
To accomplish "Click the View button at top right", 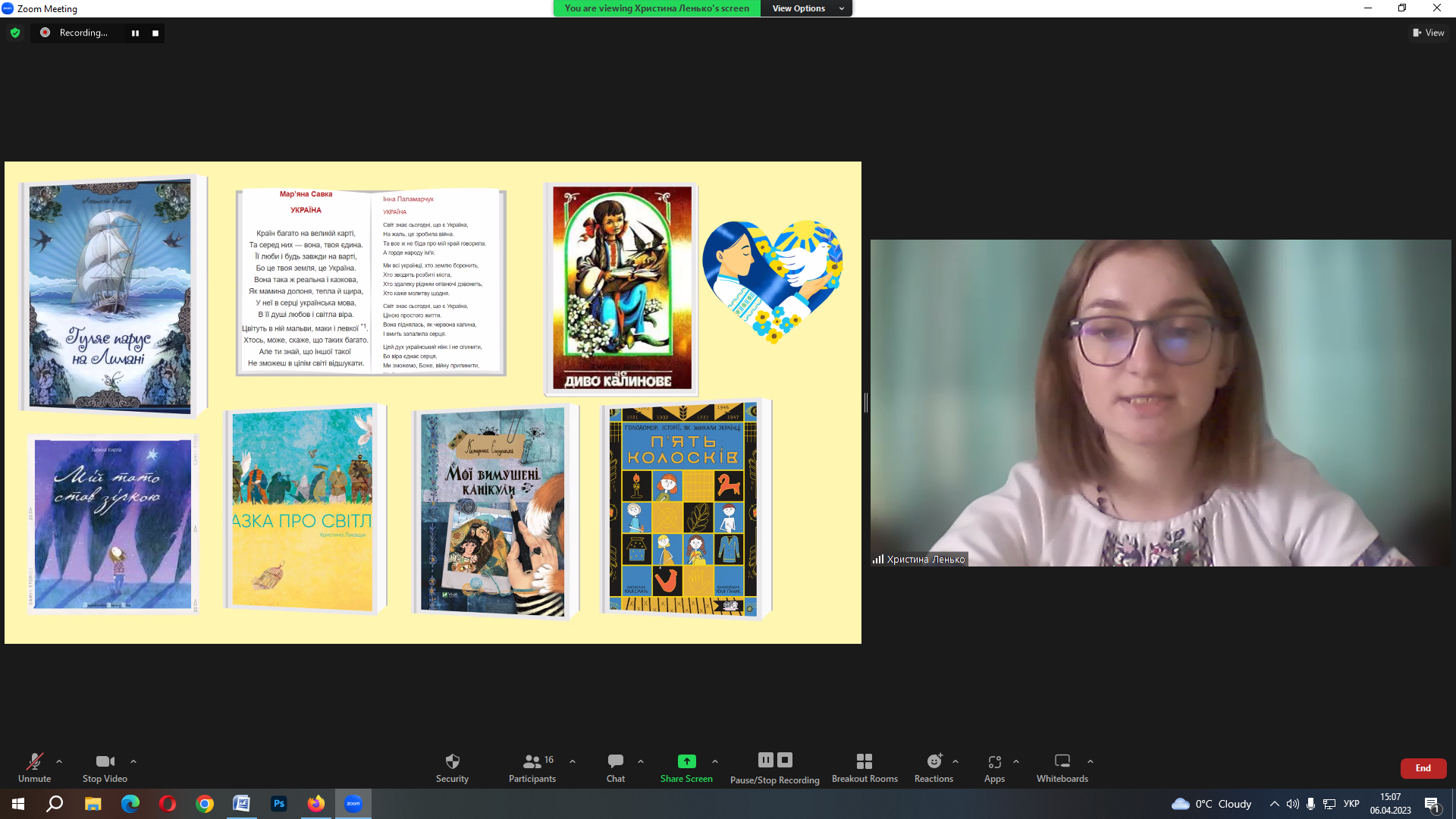I will point(1429,33).
